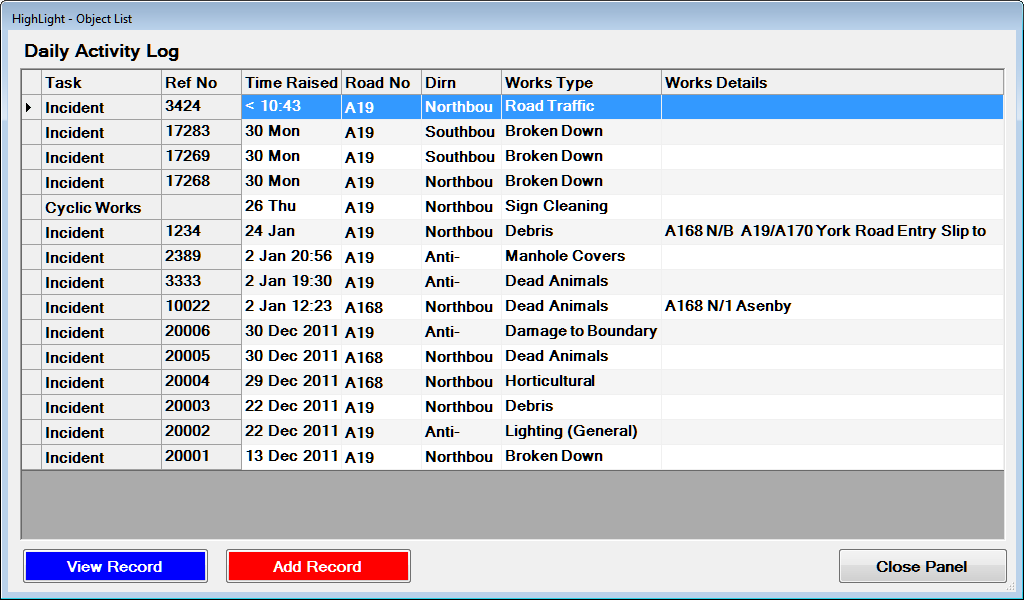Screen dimensions: 1024x600
Task: Close the panel with Close Panel
Action: click(922, 566)
